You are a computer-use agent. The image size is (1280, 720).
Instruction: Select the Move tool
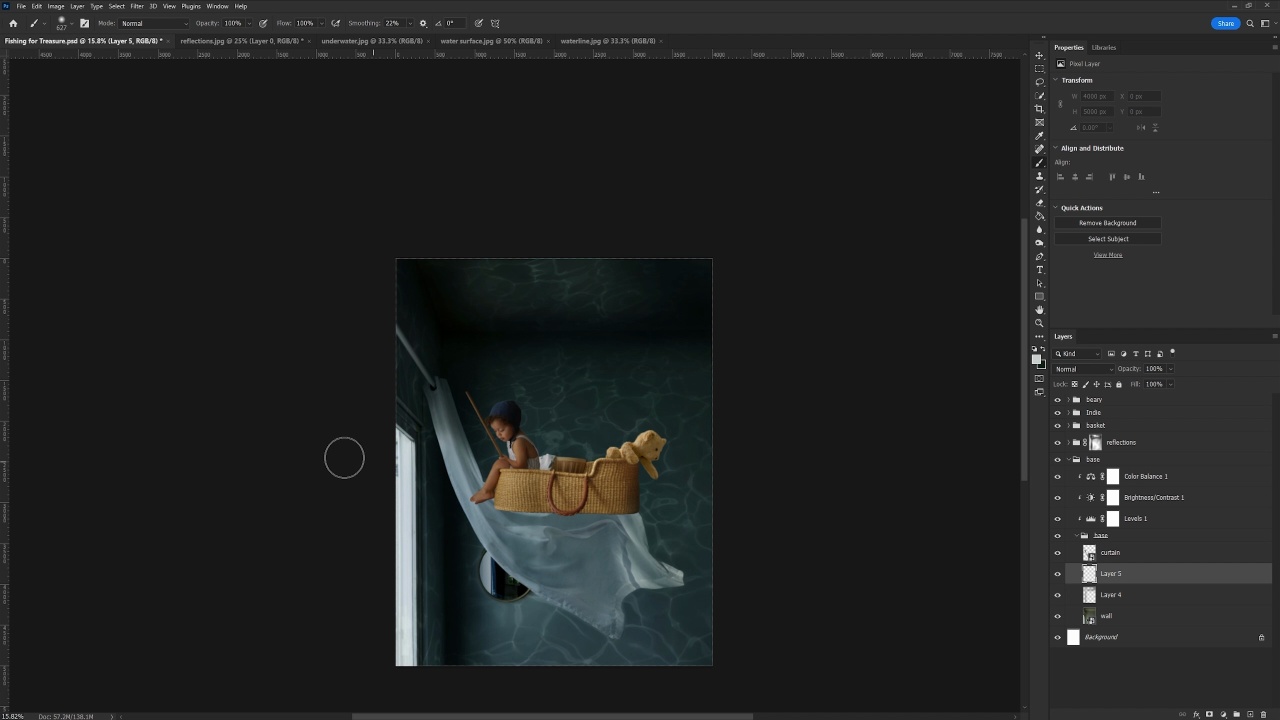(1039, 55)
